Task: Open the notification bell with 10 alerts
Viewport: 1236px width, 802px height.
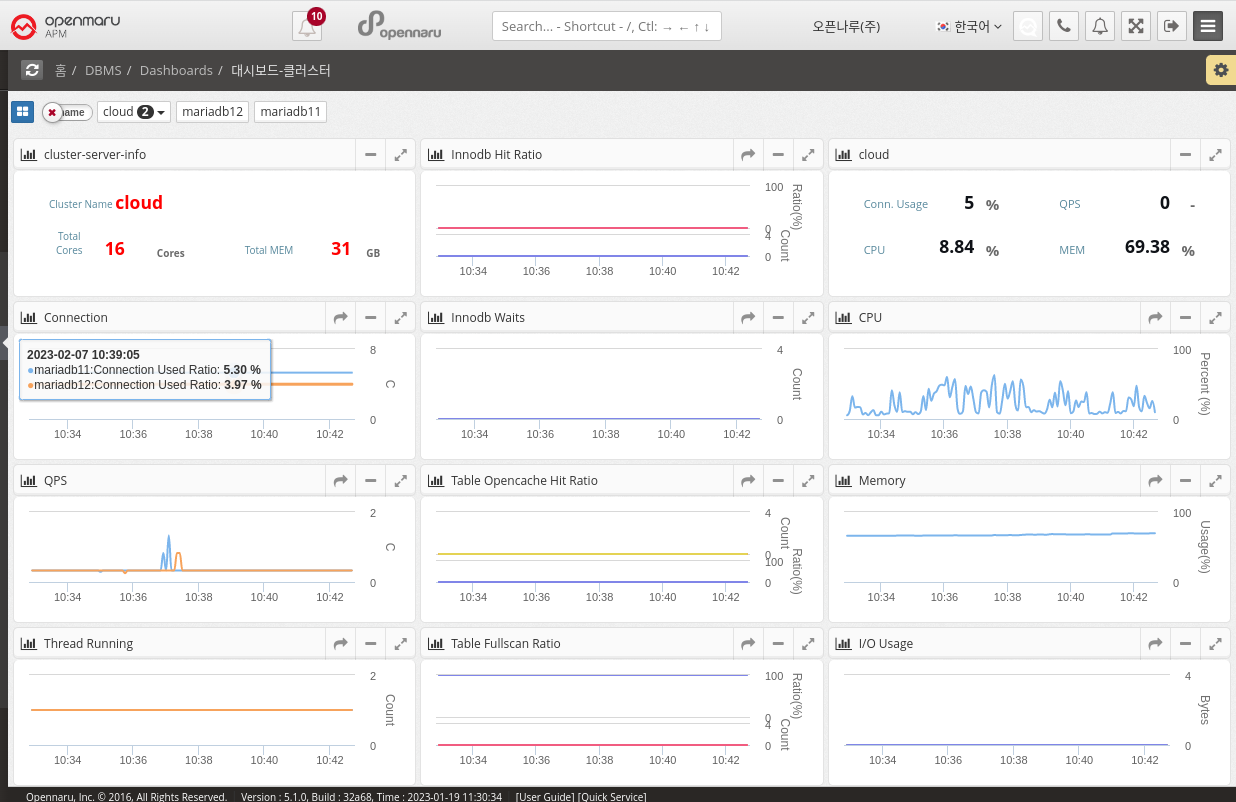Action: click(307, 27)
